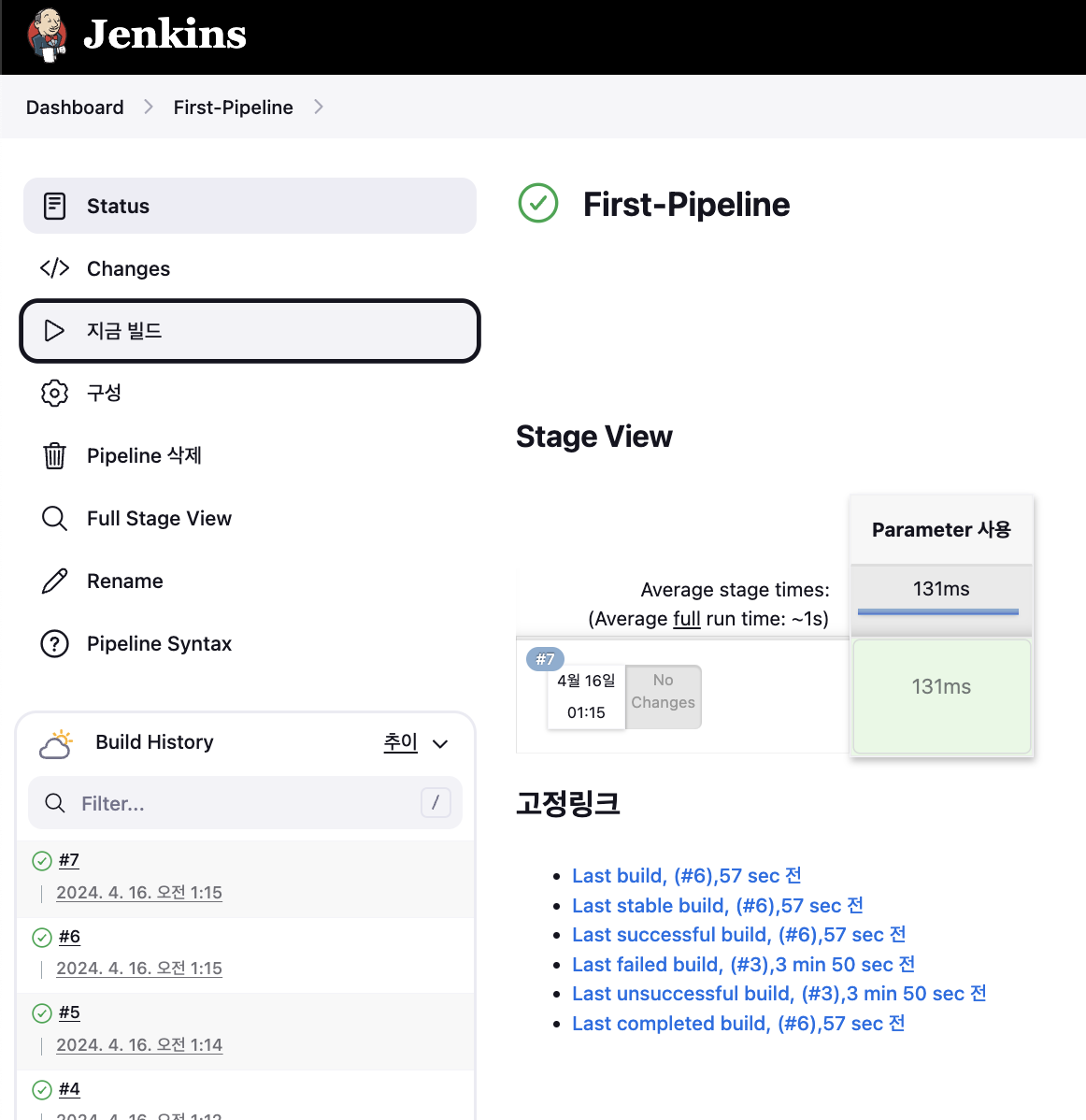Click the #7 build badge in Stage View
This screenshot has width=1086, height=1120.
[545, 658]
